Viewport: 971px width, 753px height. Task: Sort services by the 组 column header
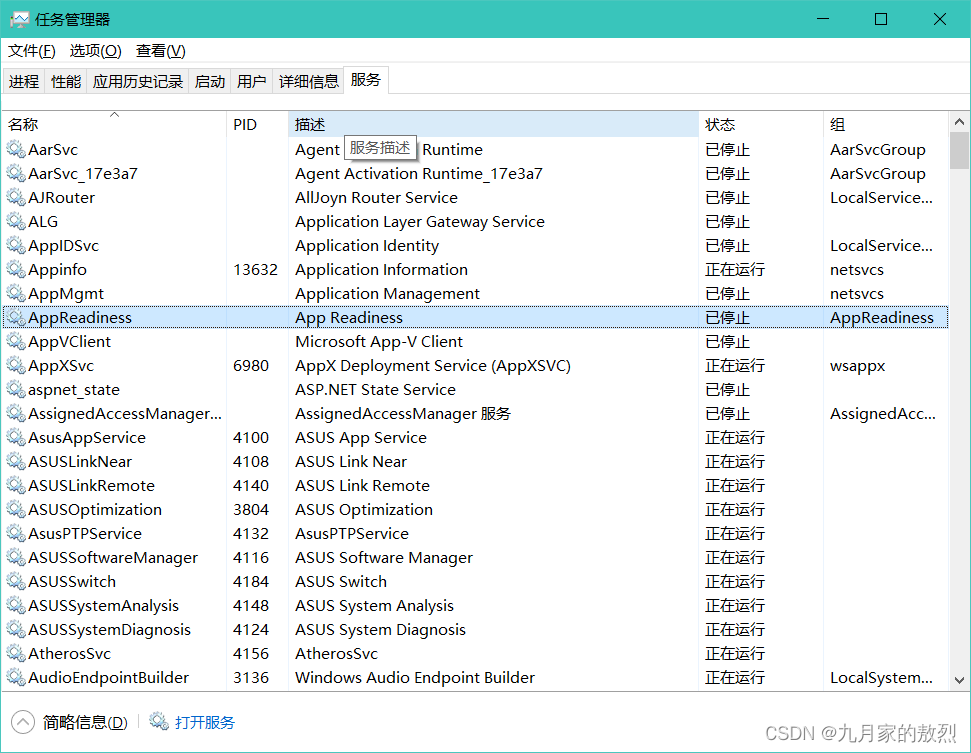886,124
